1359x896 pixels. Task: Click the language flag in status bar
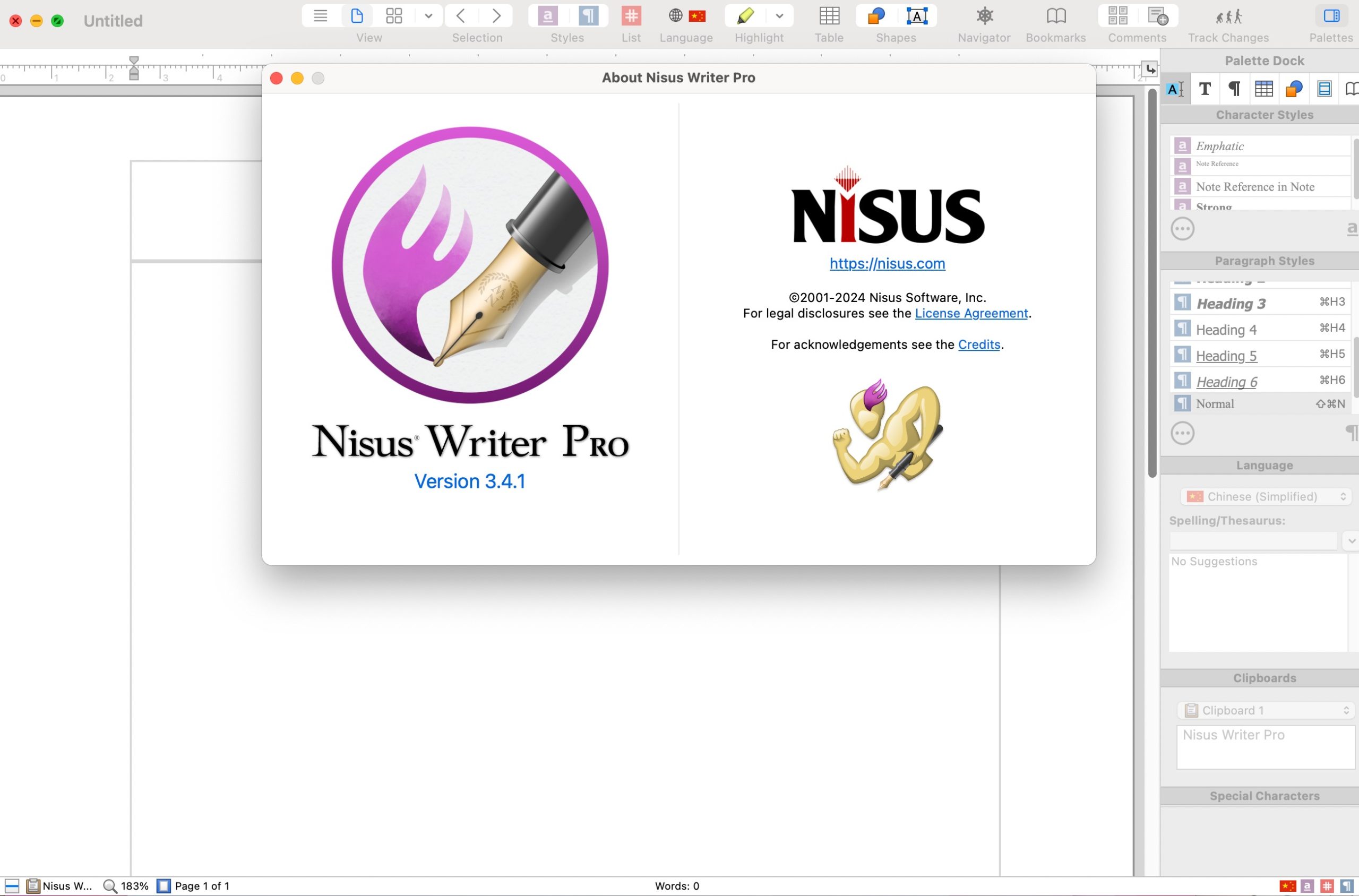(1287, 886)
